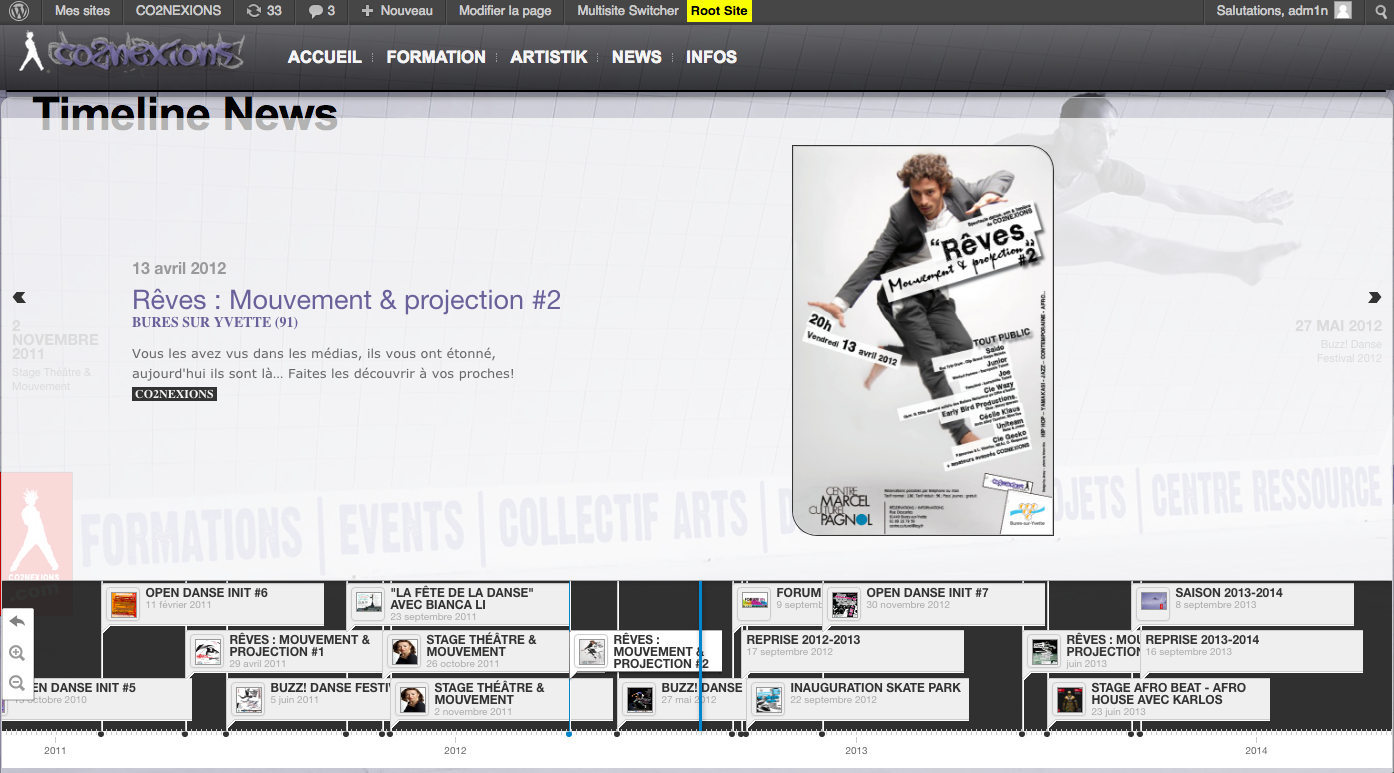The width and height of the screenshot is (1394, 773).
Task: Open the WordPress logo menu
Action: pos(19,11)
